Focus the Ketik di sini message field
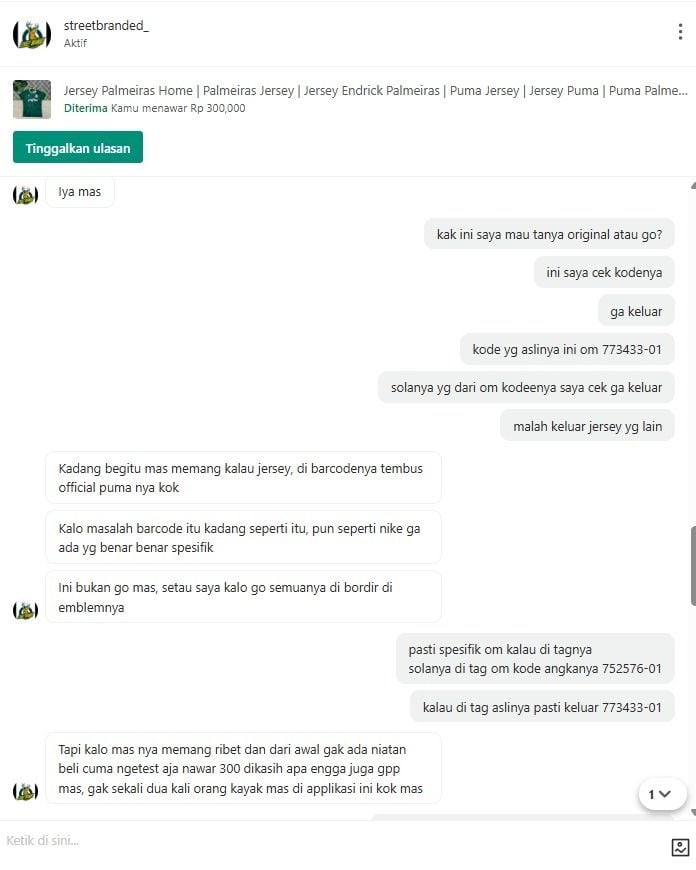Viewport: 696px width, 870px height. (x=333, y=841)
